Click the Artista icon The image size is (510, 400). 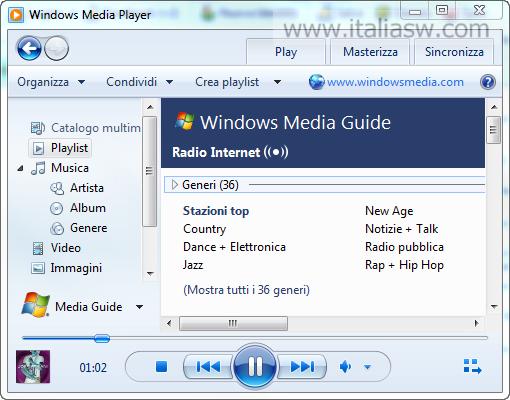57,188
